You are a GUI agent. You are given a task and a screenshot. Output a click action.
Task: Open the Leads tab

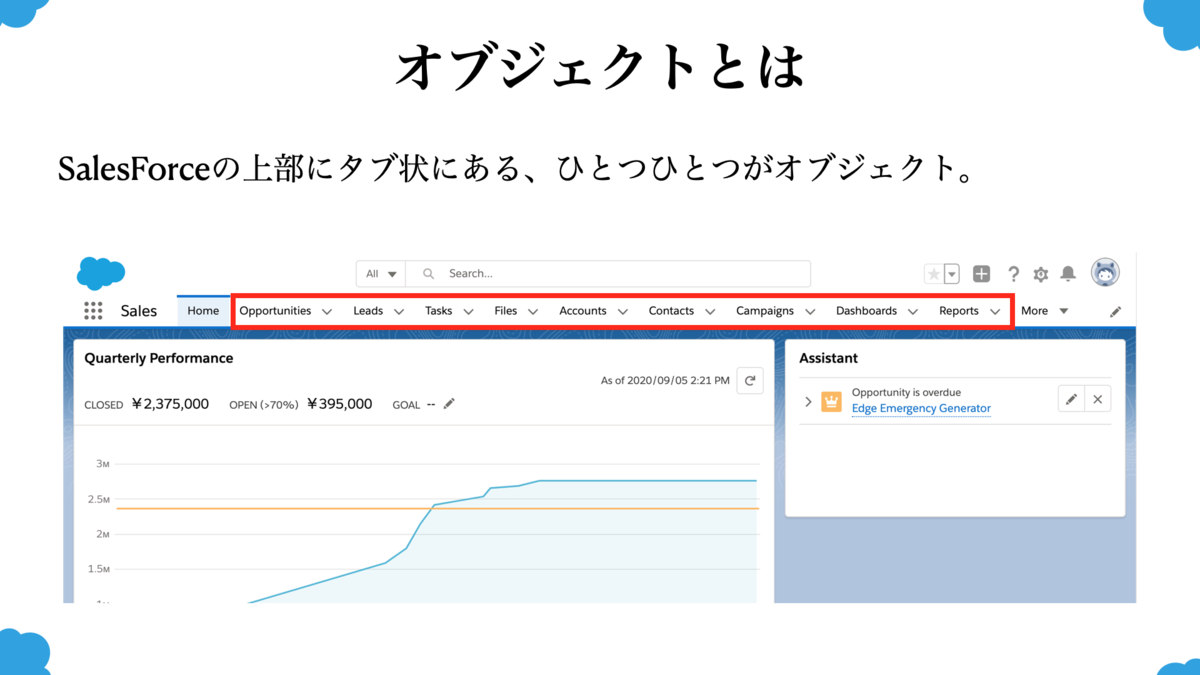click(x=368, y=311)
